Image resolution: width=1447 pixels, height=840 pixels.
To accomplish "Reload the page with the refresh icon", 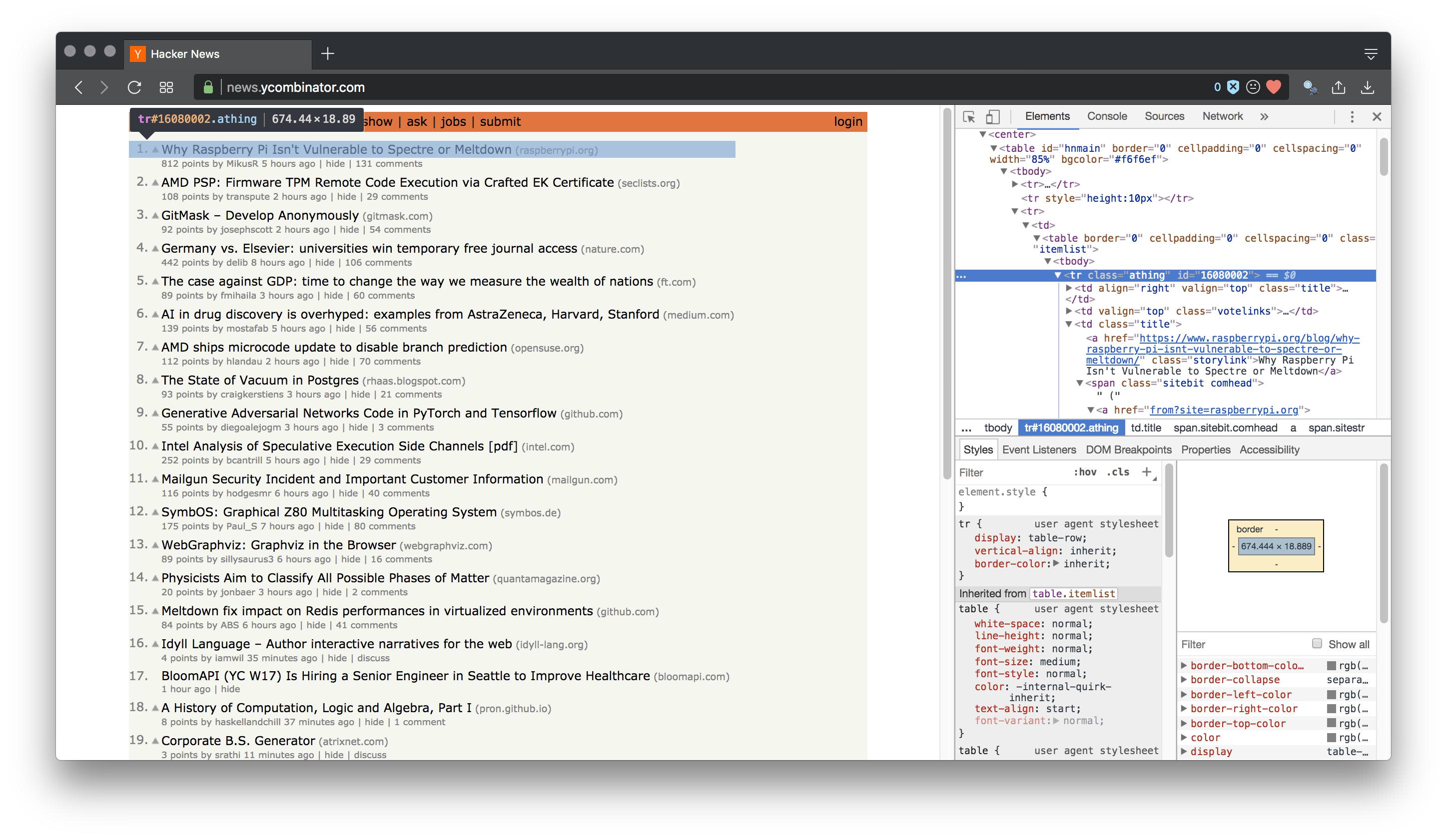I will (134, 87).
